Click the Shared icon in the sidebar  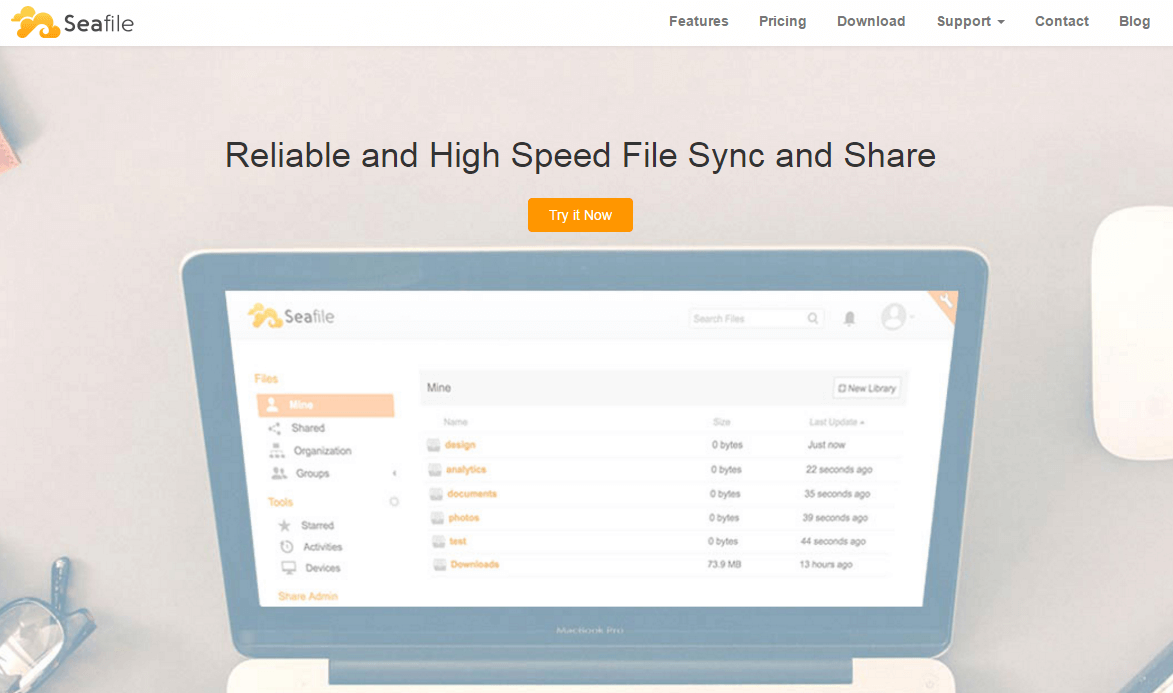click(275, 428)
